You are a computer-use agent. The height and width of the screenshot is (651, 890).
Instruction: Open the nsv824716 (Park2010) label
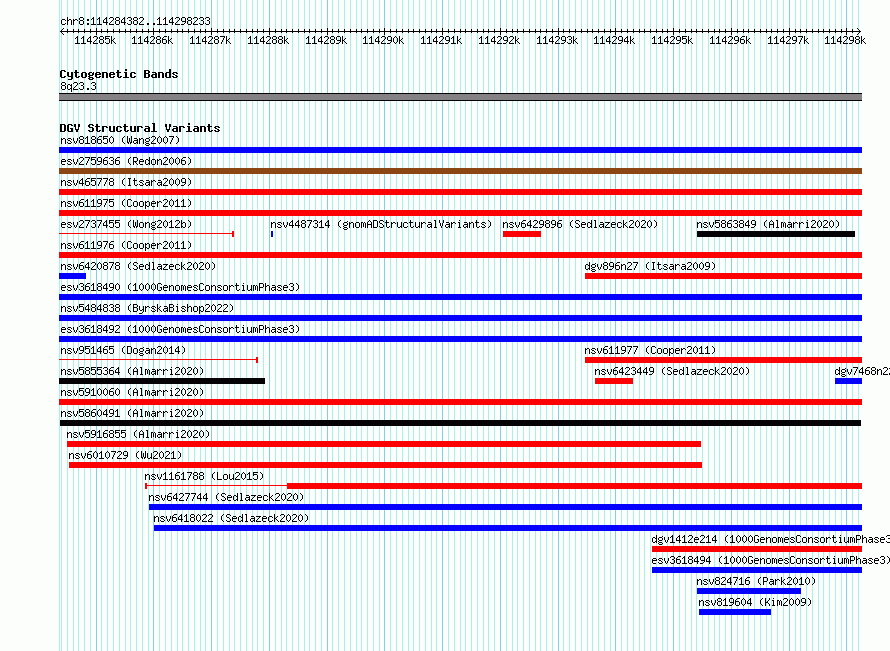click(x=756, y=581)
